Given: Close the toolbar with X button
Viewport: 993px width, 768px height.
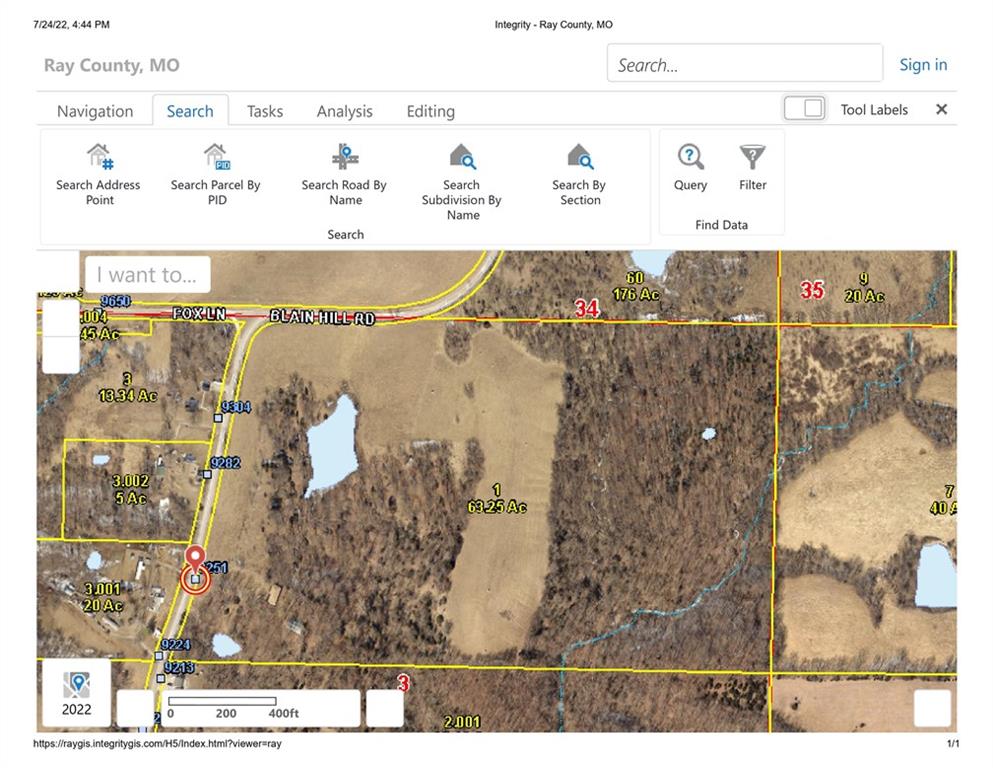Looking at the screenshot, I should tap(942, 109).
